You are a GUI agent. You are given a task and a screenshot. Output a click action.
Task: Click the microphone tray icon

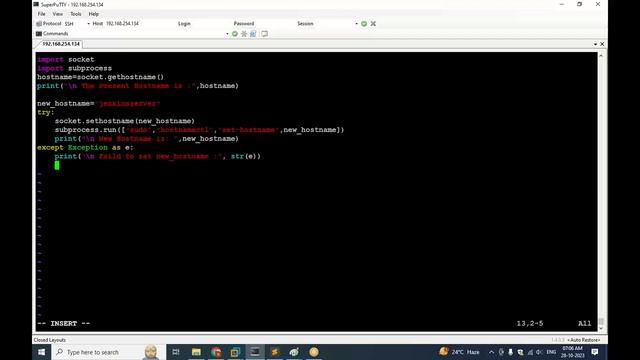coord(511,352)
